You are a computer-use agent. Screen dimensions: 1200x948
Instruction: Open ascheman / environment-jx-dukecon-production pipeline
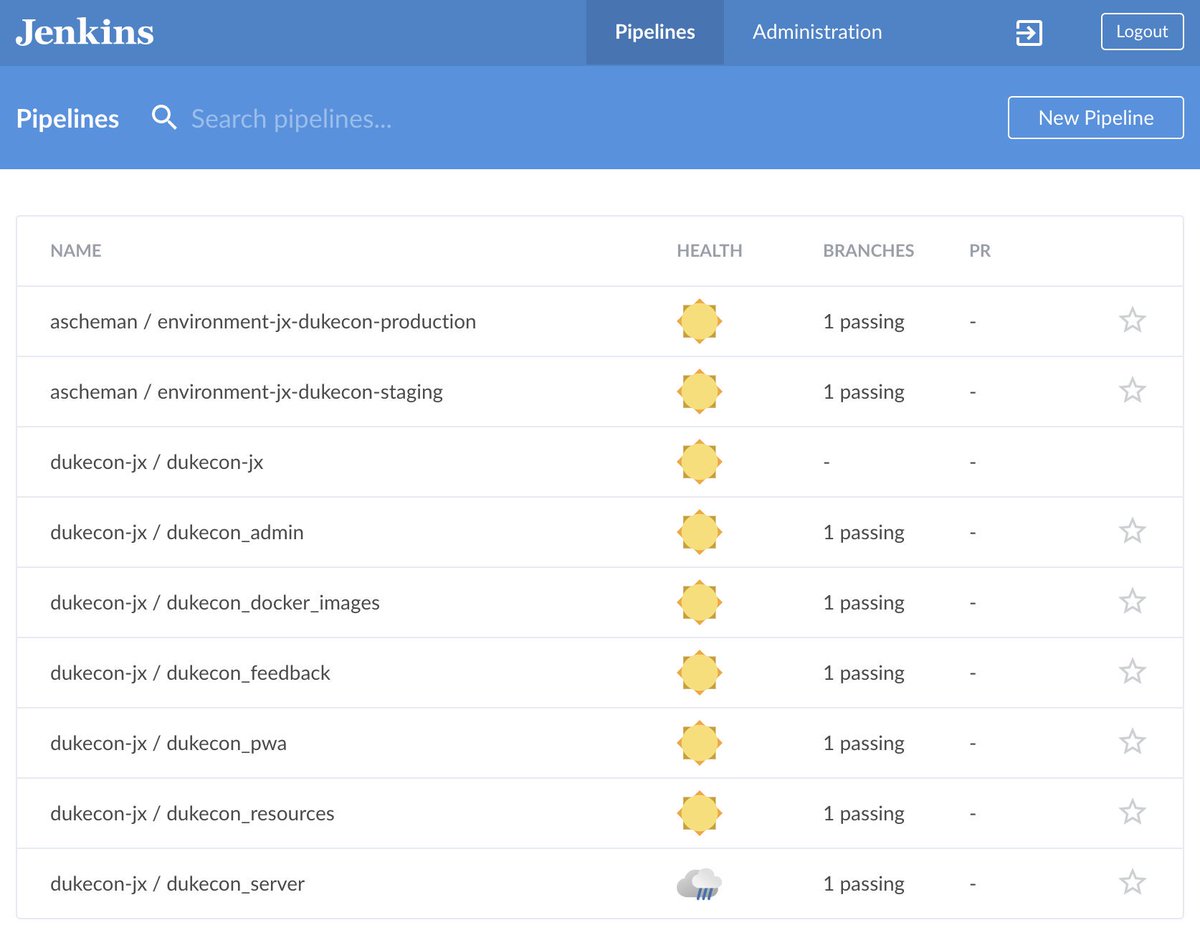coord(263,322)
